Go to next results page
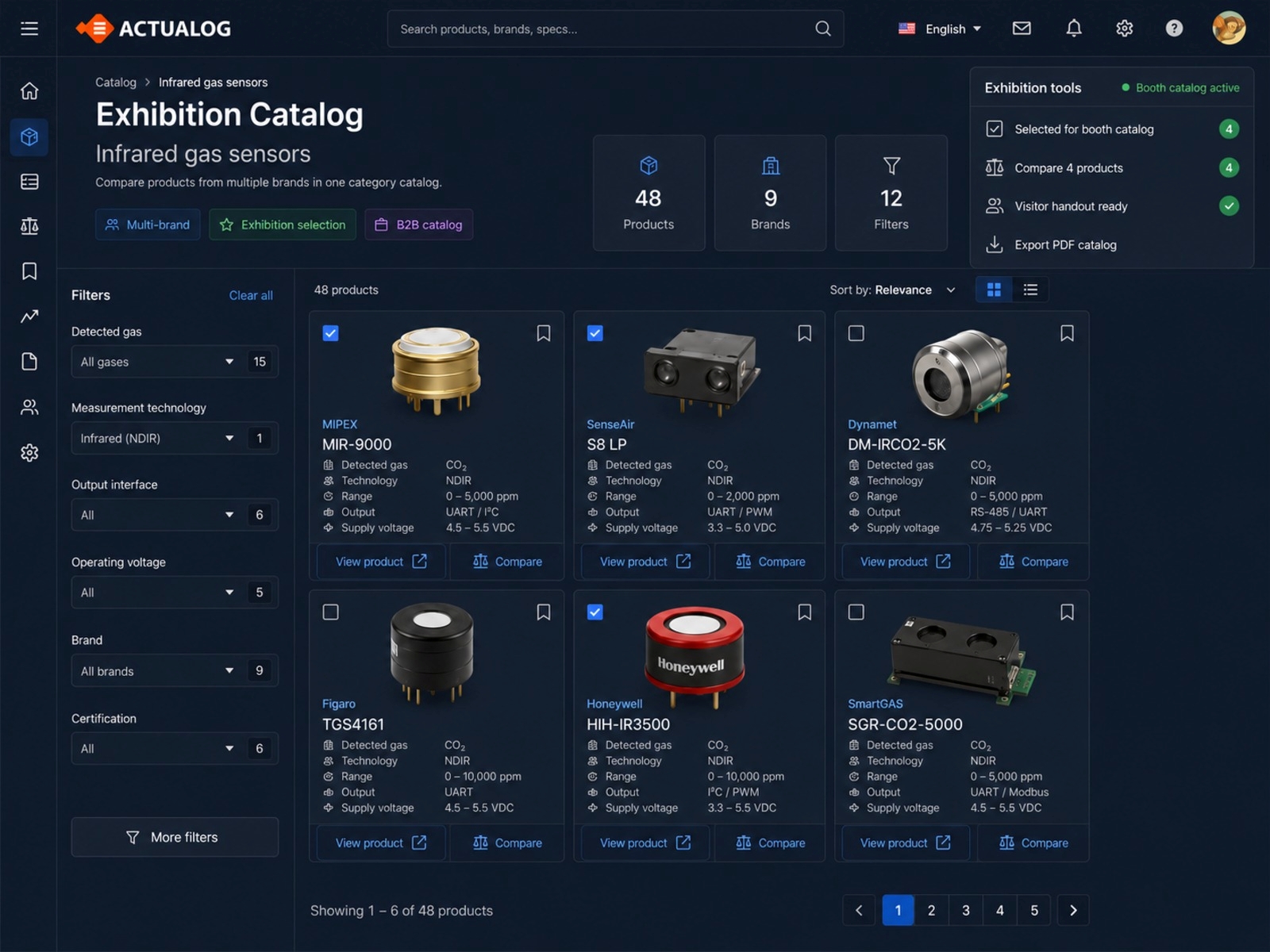 (1073, 911)
